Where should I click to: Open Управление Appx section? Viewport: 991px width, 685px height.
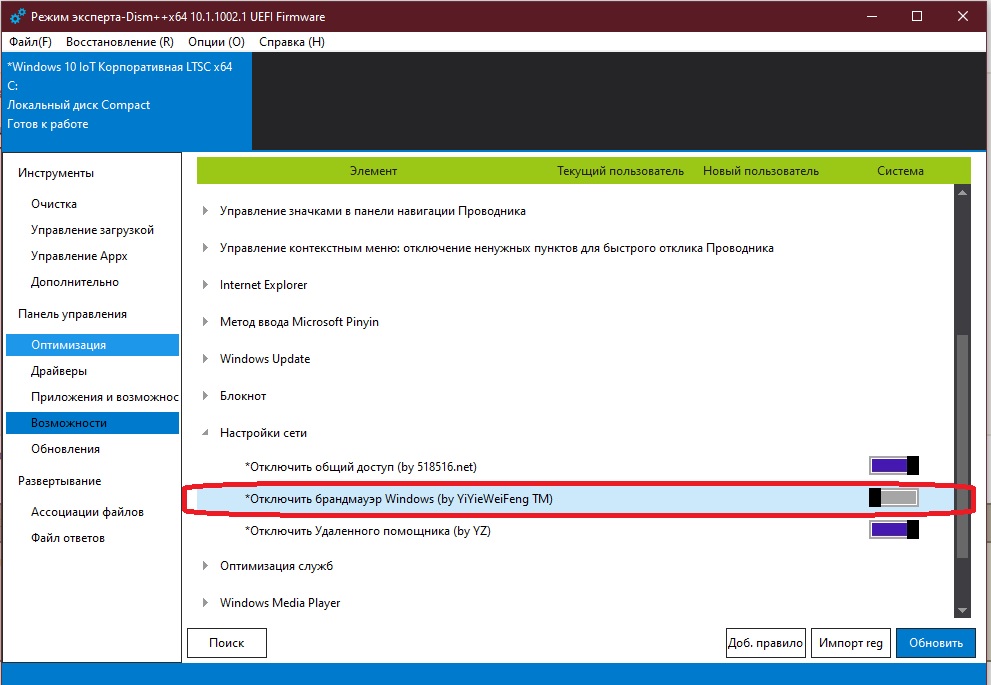click(x=79, y=256)
